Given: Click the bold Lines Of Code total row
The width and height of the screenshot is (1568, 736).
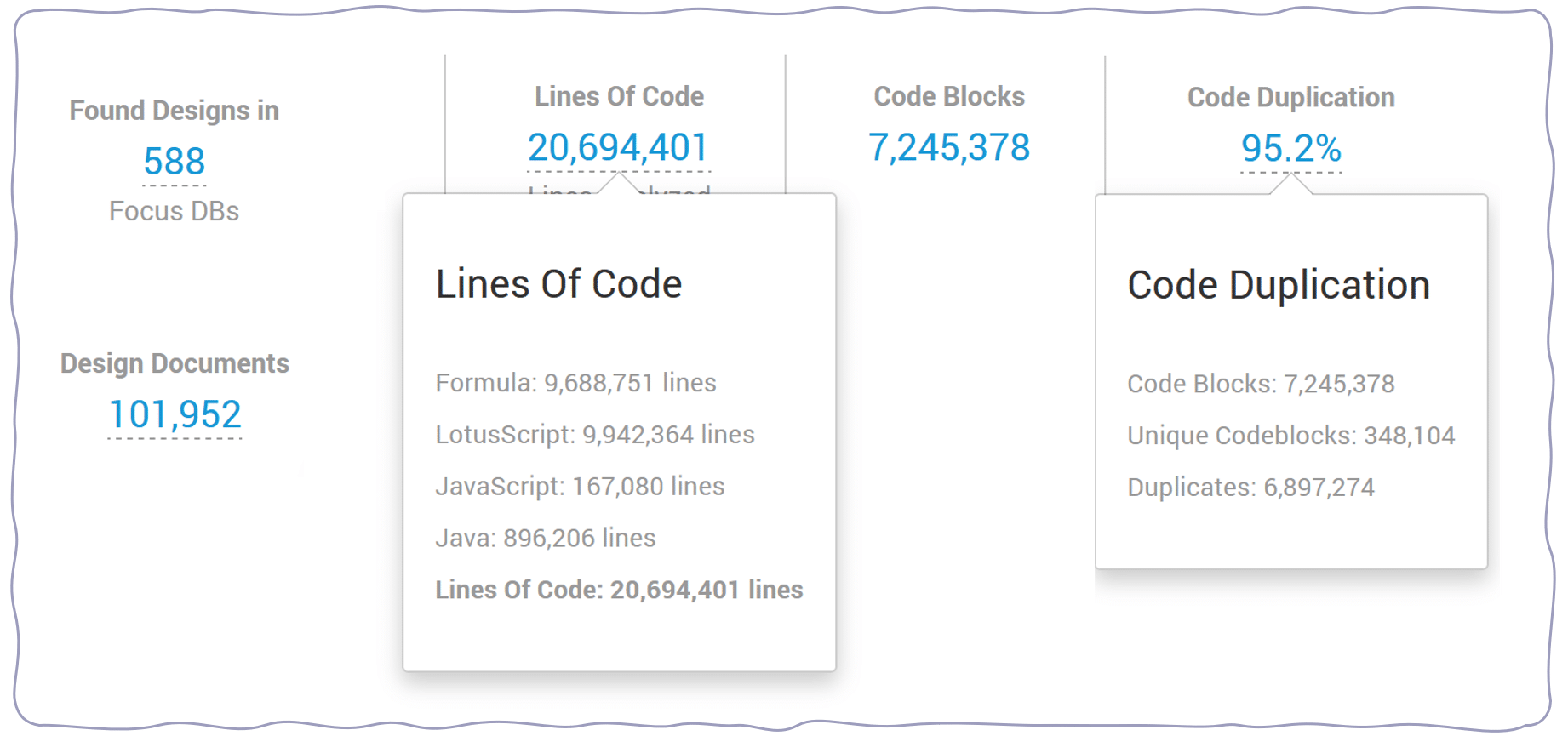Looking at the screenshot, I should tap(619, 590).
